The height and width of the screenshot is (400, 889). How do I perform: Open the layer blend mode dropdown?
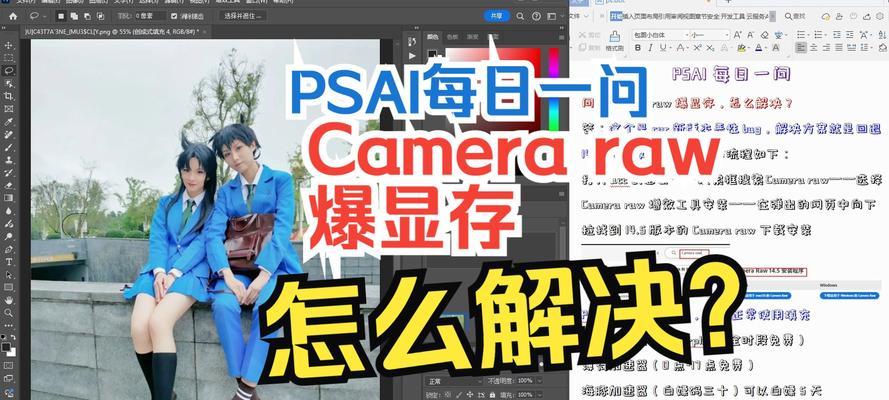pyautogui.click(x=455, y=380)
